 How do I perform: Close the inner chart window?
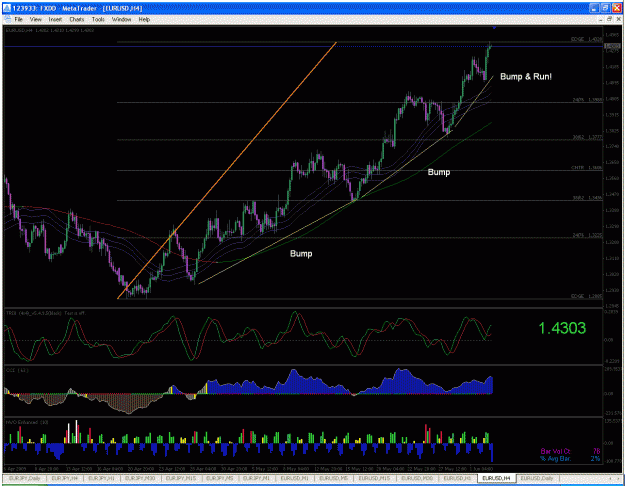click(618, 19)
